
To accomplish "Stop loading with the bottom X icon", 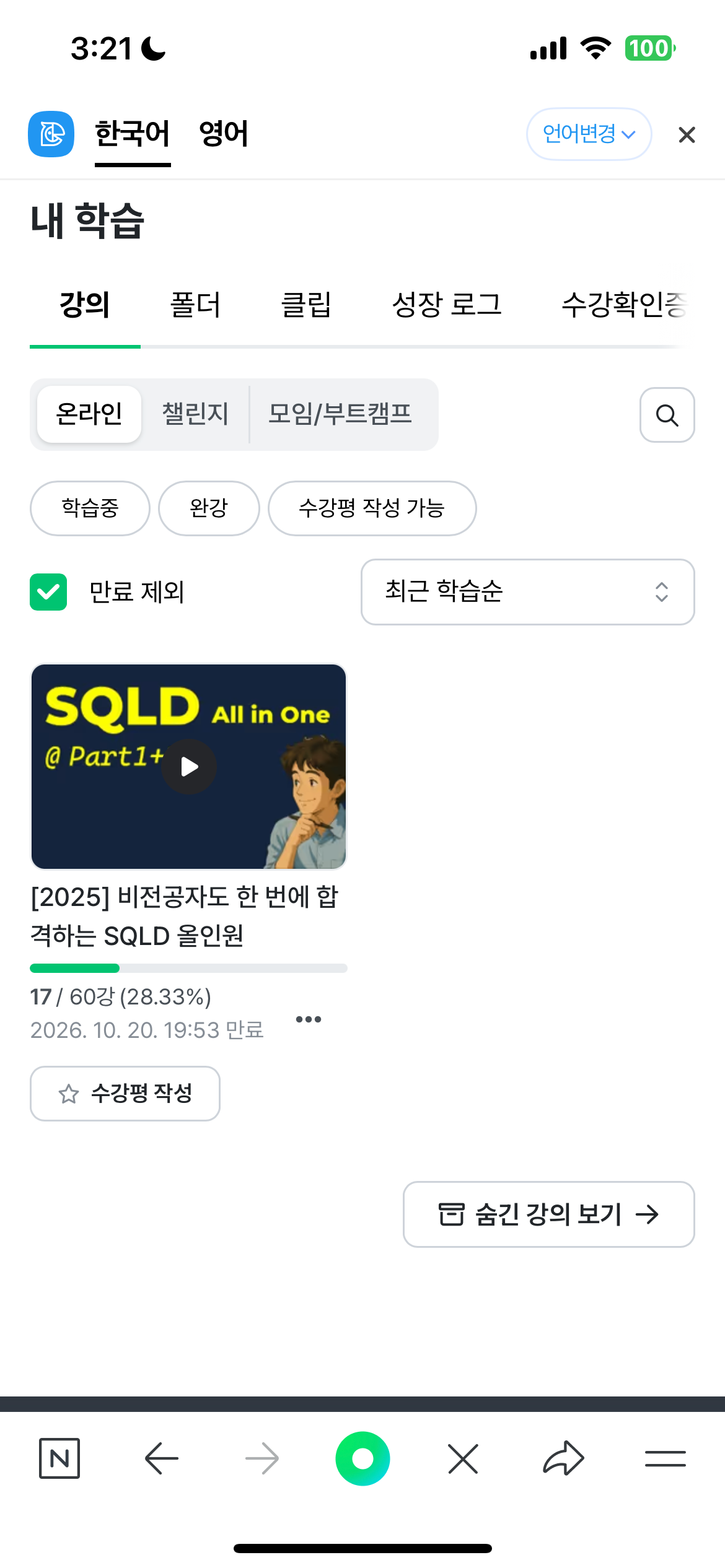I will pos(463,1458).
